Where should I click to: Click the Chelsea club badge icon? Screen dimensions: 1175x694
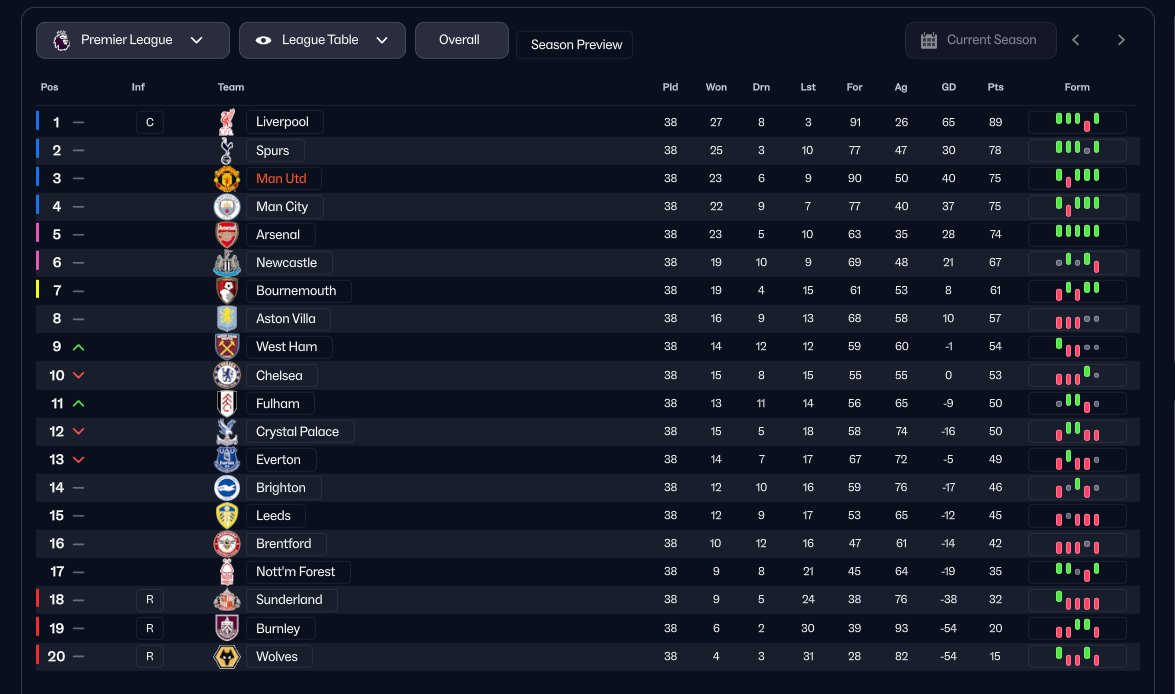click(x=227, y=376)
